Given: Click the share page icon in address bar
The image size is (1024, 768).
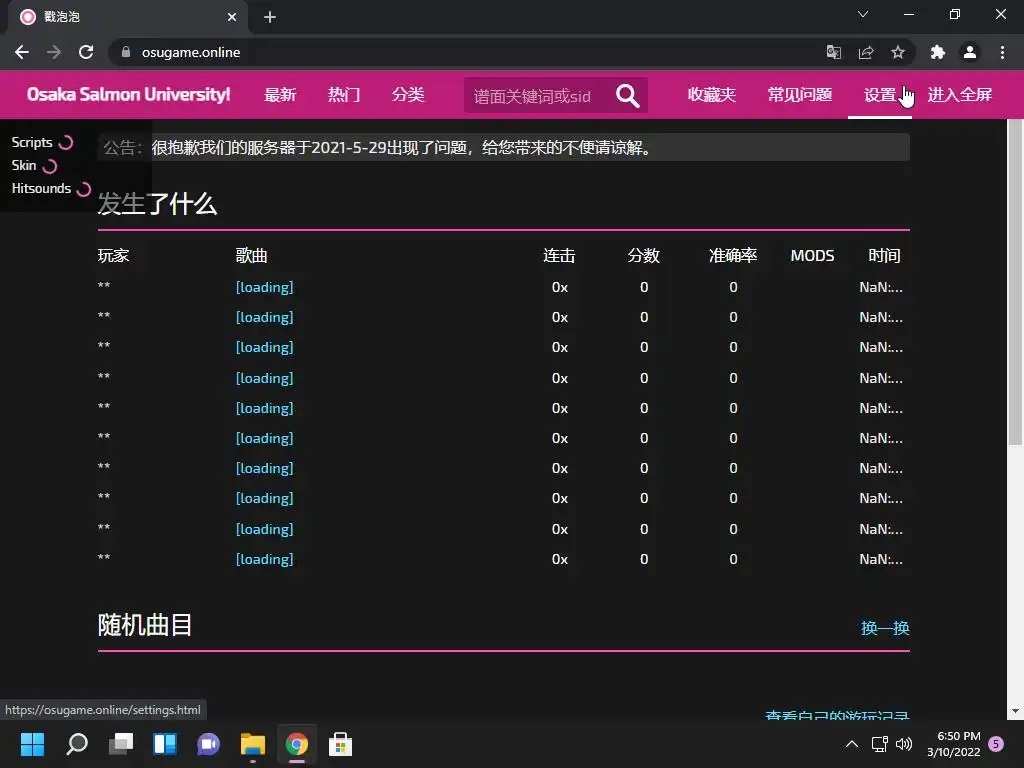Looking at the screenshot, I should (x=866, y=52).
